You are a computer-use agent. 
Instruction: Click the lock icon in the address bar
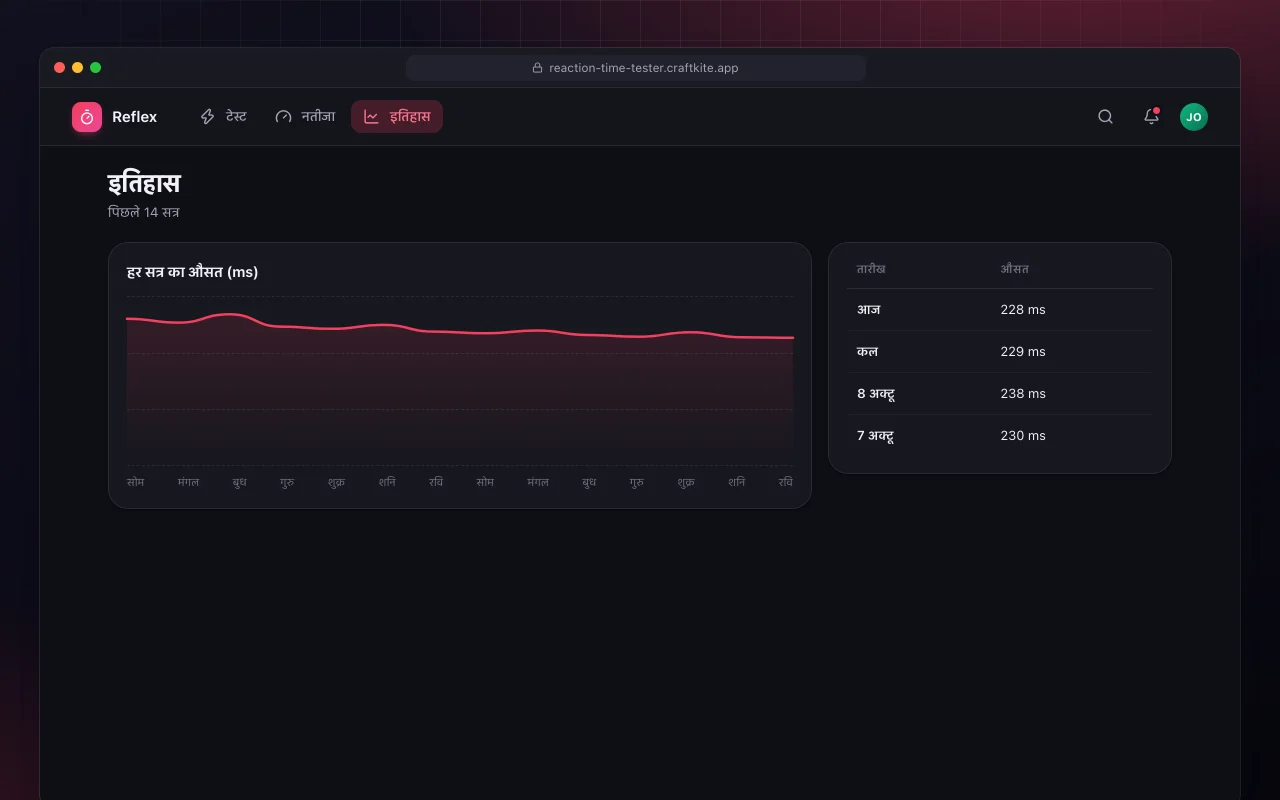tap(537, 68)
